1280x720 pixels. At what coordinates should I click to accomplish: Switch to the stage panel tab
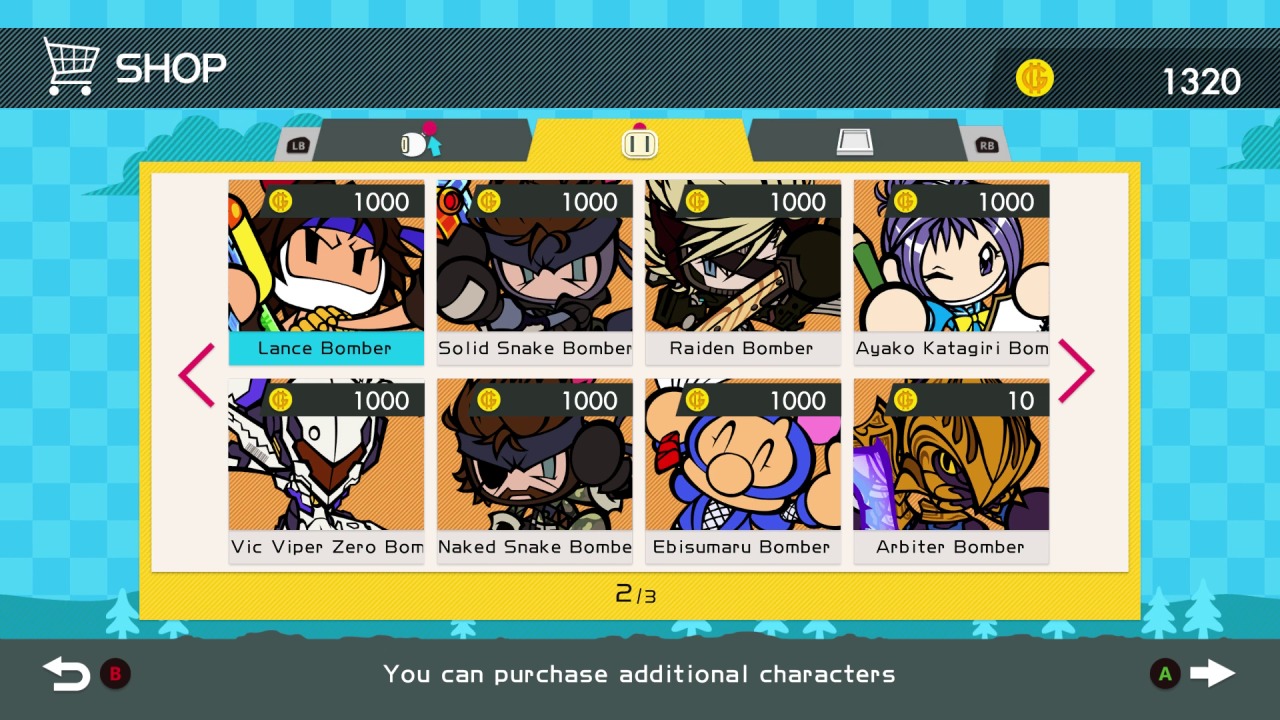point(855,143)
